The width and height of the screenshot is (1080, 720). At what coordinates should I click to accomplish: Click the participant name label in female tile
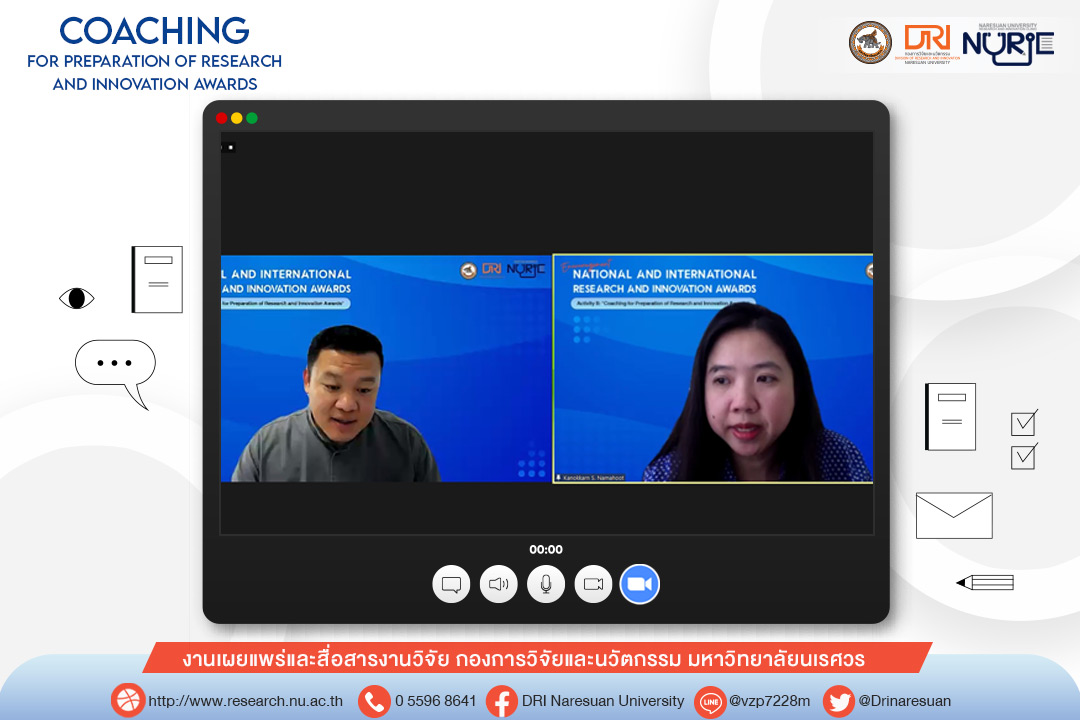coord(590,477)
